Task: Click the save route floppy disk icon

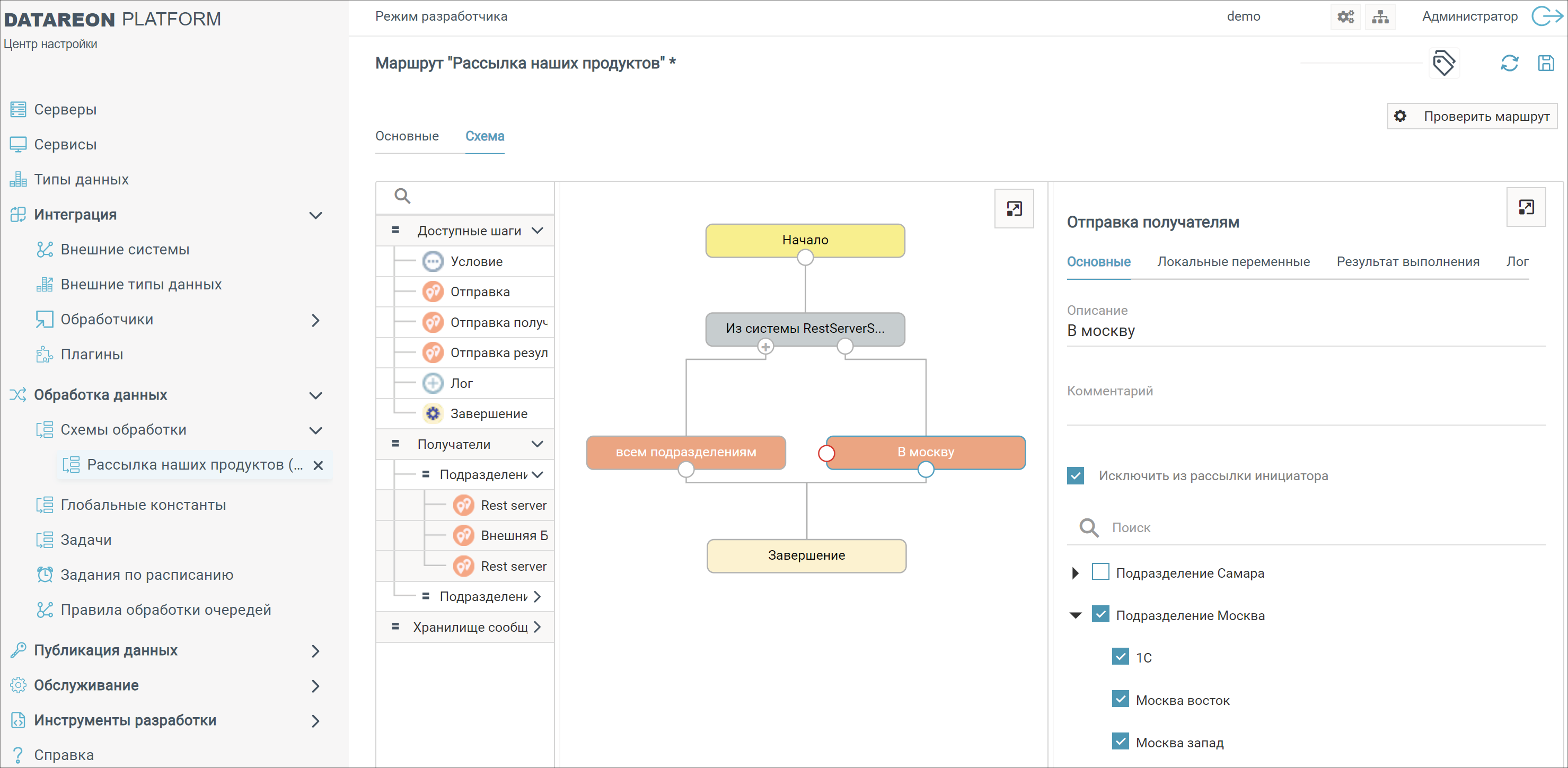Action: pyautogui.click(x=1546, y=63)
